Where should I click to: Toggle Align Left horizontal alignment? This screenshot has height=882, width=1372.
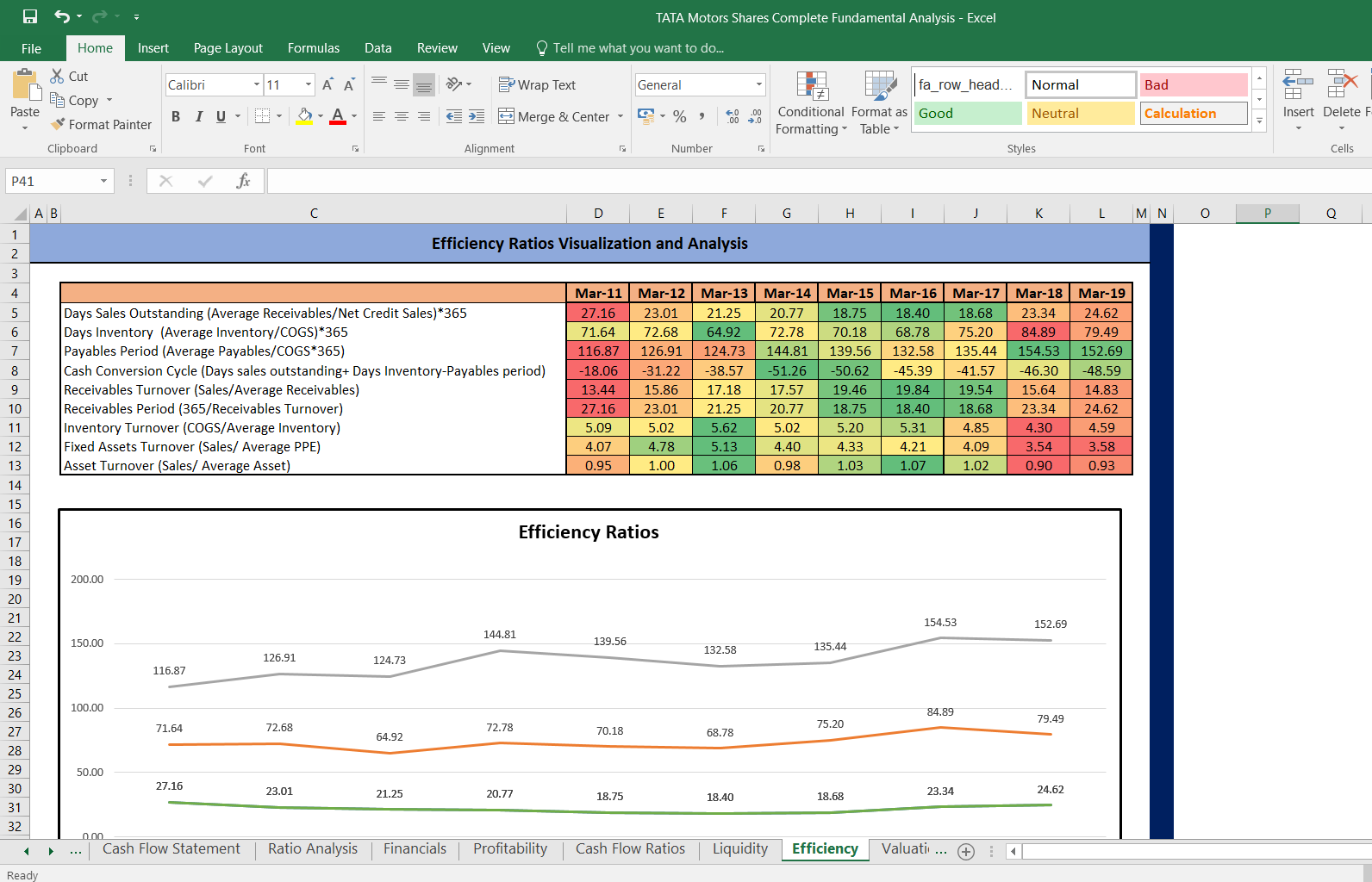(x=379, y=116)
